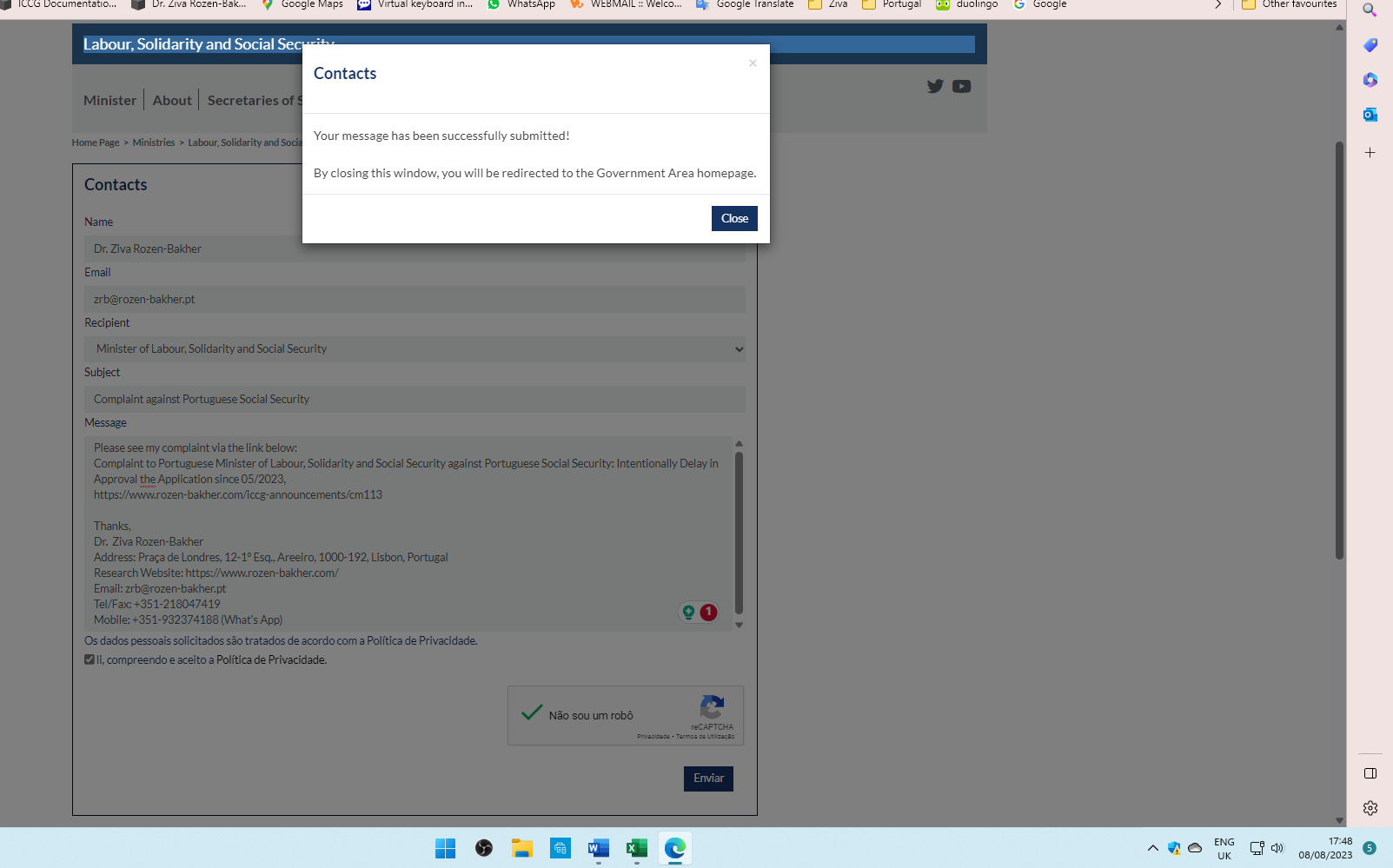
Task: Open the About menu item
Action: point(172,100)
